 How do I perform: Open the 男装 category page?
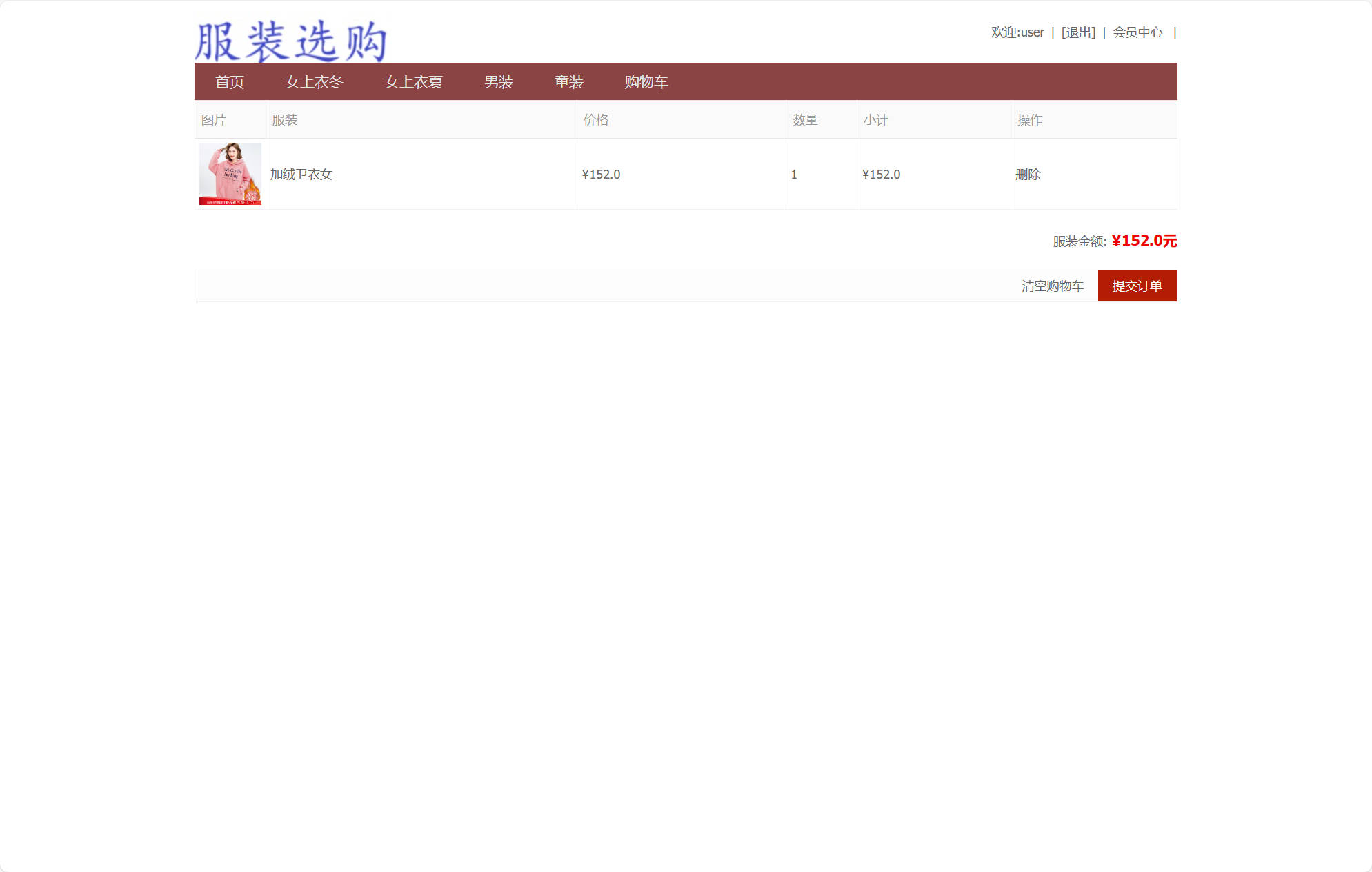click(499, 81)
